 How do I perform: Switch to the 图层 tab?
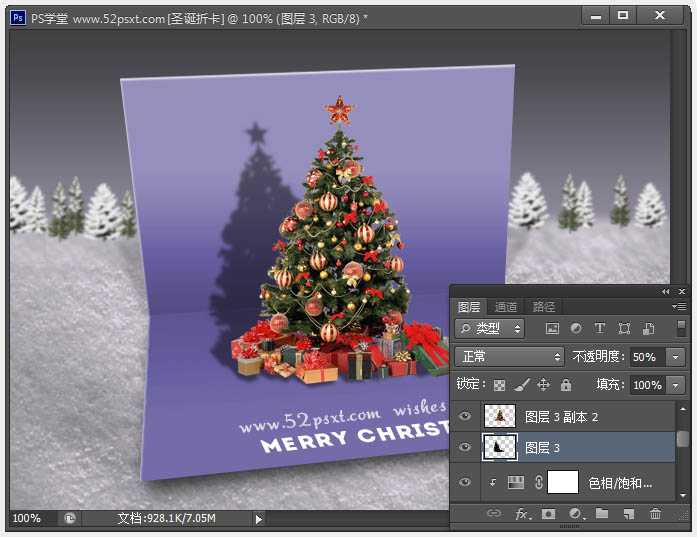(x=469, y=307)
